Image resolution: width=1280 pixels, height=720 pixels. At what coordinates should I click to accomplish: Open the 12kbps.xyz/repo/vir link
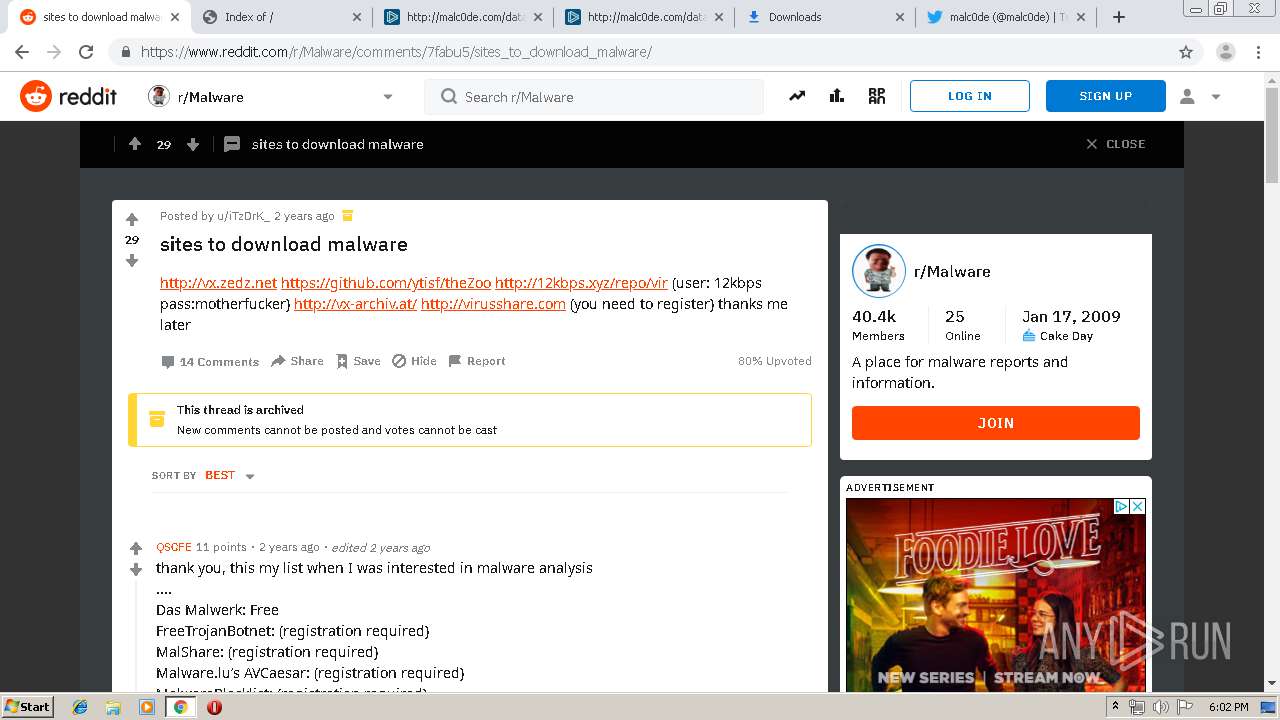click(581, 283)
